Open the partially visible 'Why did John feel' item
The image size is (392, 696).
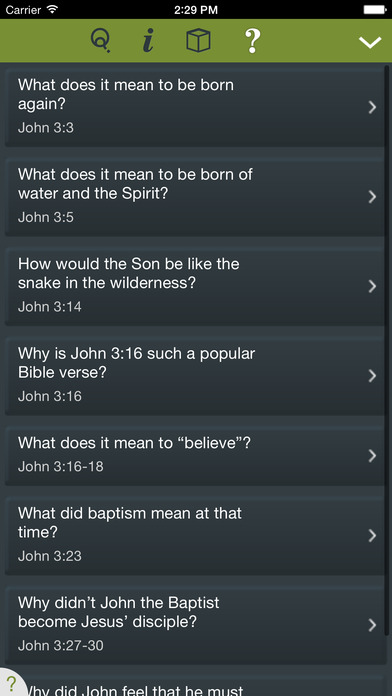tap(194, 686)
